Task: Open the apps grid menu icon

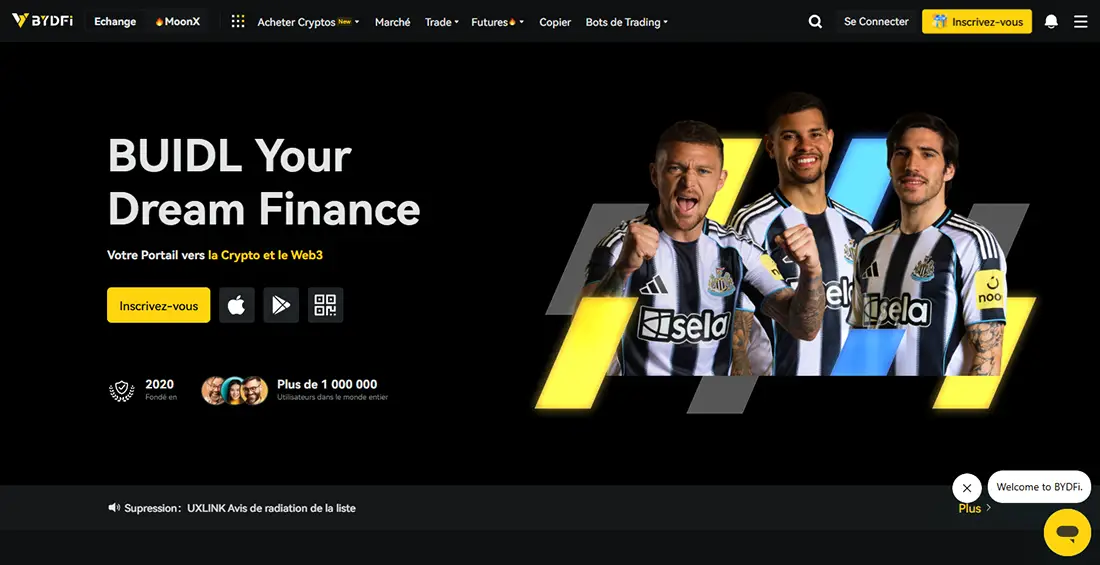Action: (x=238, y=22)
